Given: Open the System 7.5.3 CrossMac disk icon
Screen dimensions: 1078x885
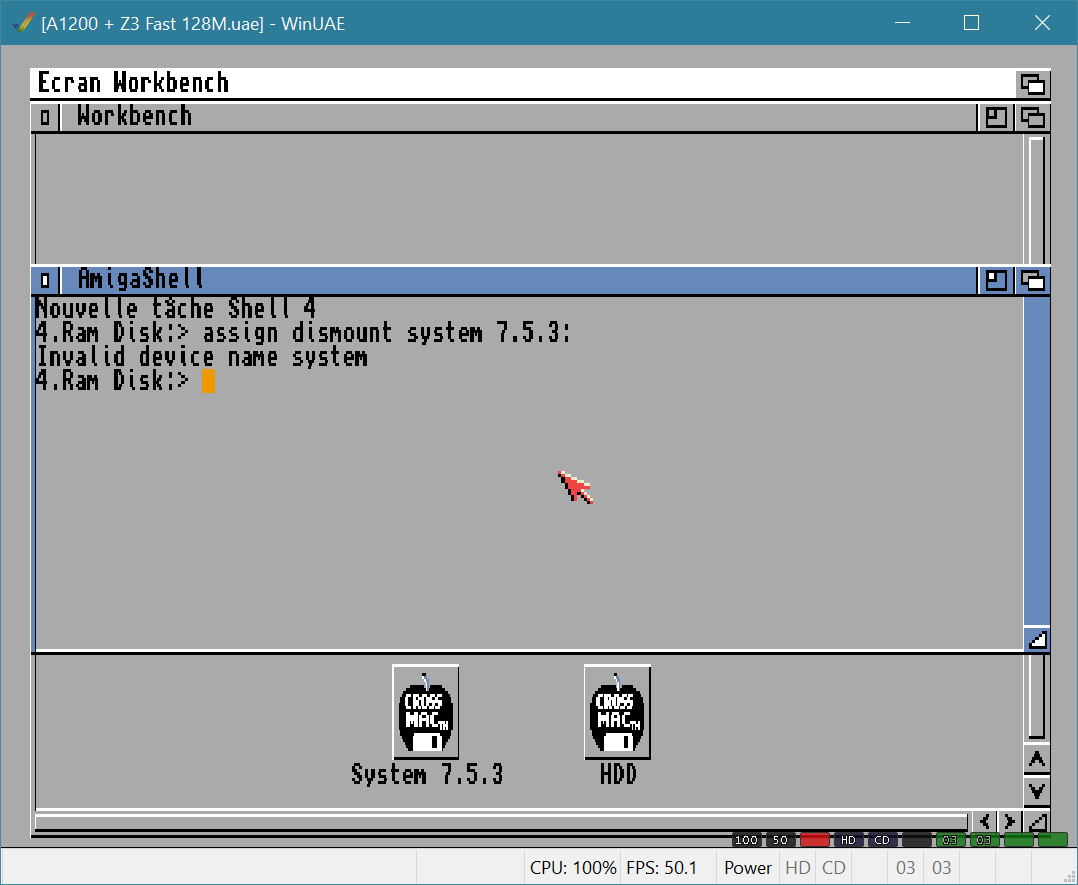Looking at the screenshot, I should click(x=425, y=712).
